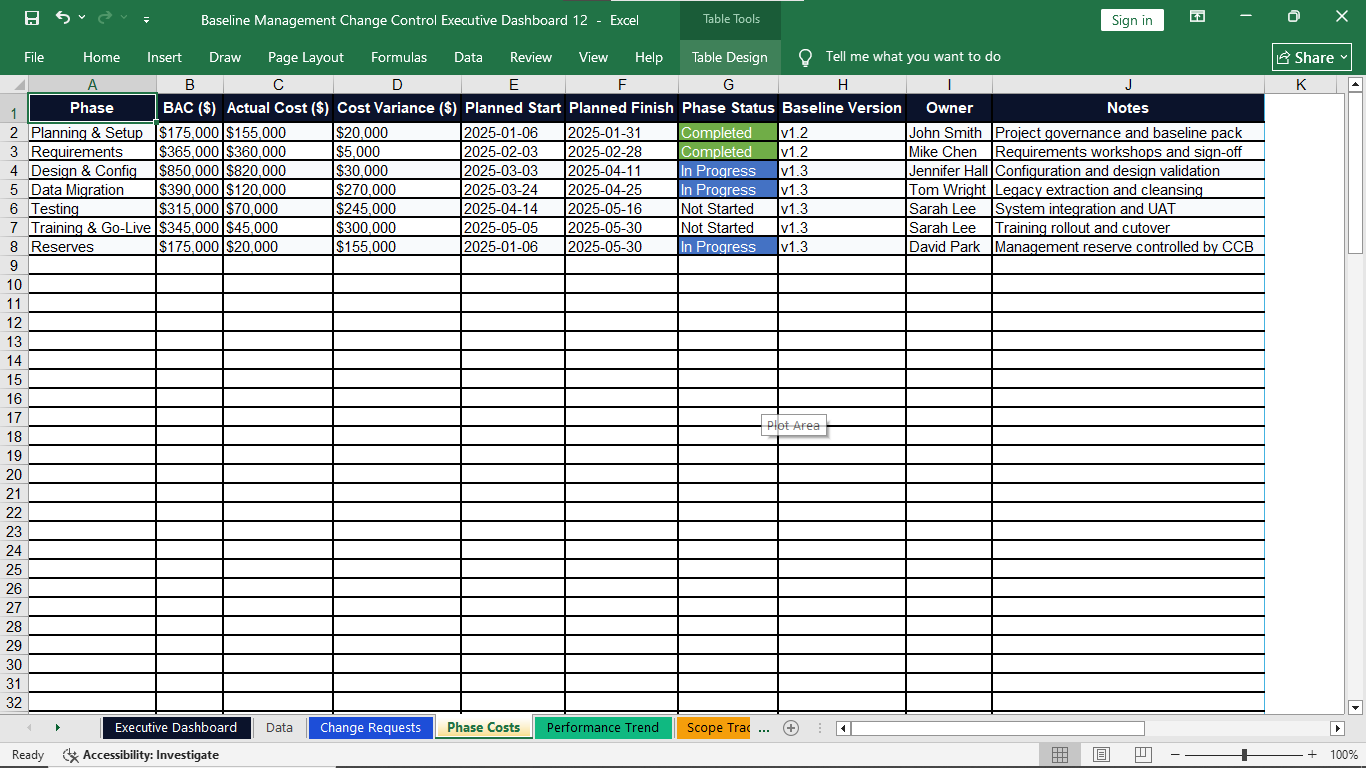
Task: Select the Phase header cell A1
Action: point(92,108)
